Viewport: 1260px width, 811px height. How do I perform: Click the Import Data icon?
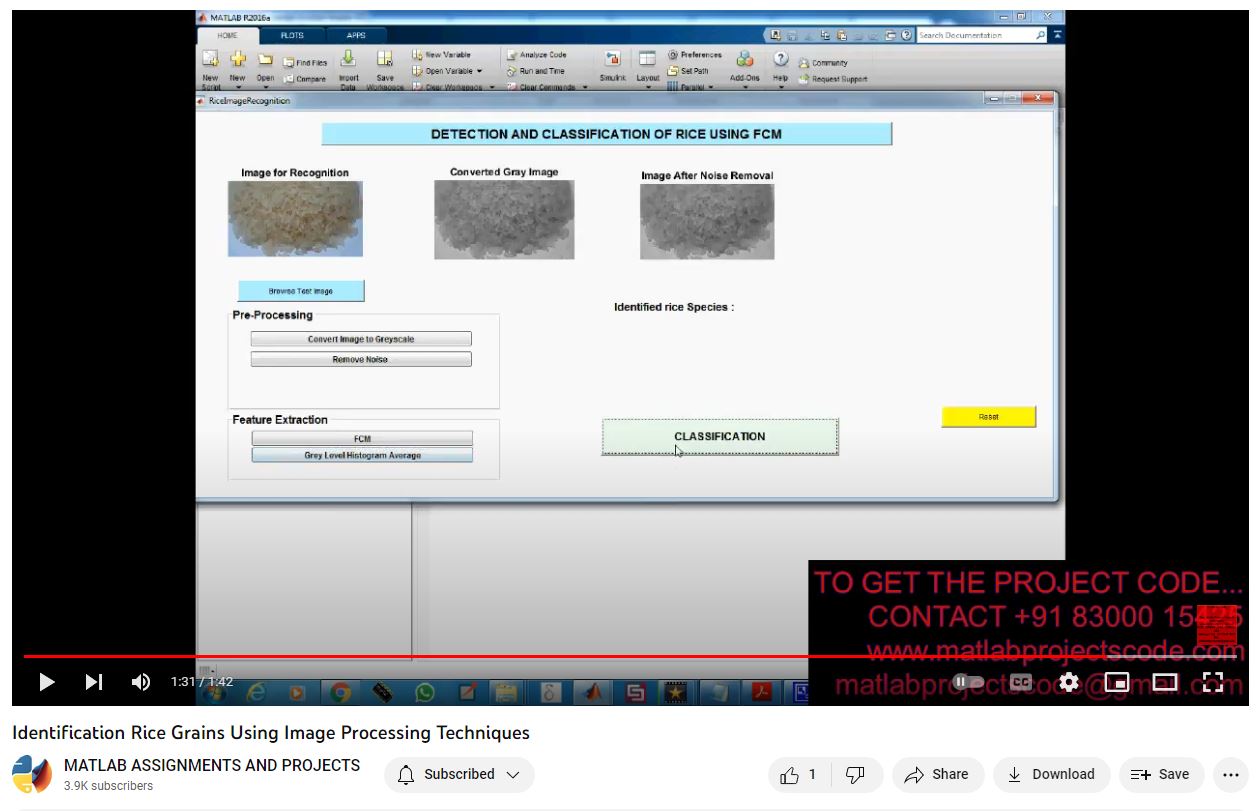[348, 59]
